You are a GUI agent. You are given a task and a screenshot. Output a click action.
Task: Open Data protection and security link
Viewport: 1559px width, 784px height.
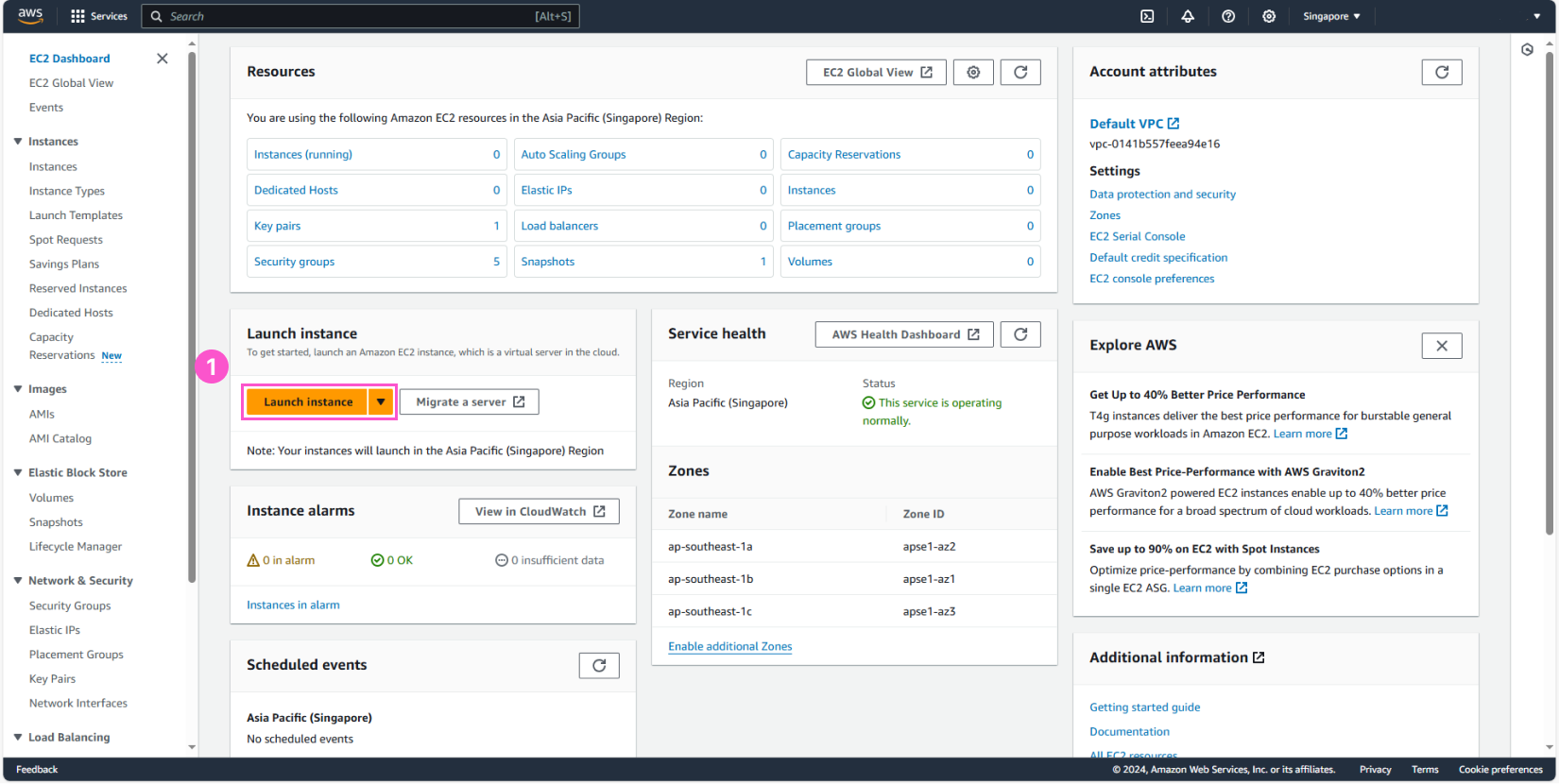1162,195
